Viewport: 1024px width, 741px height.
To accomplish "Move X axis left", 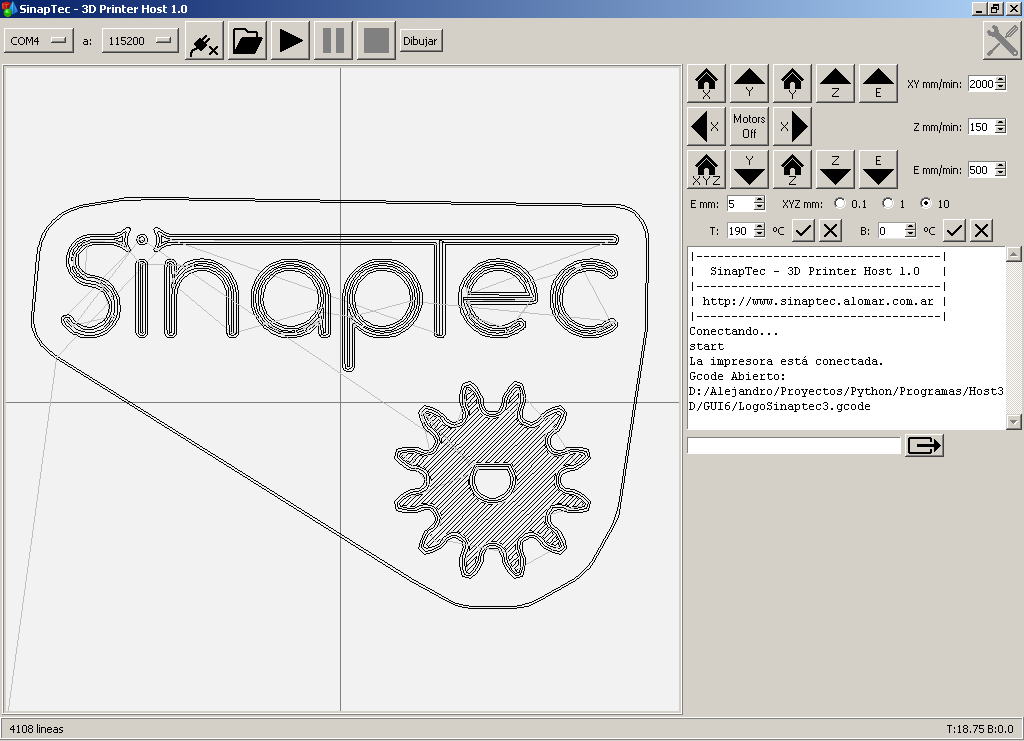I will (706, 127).
